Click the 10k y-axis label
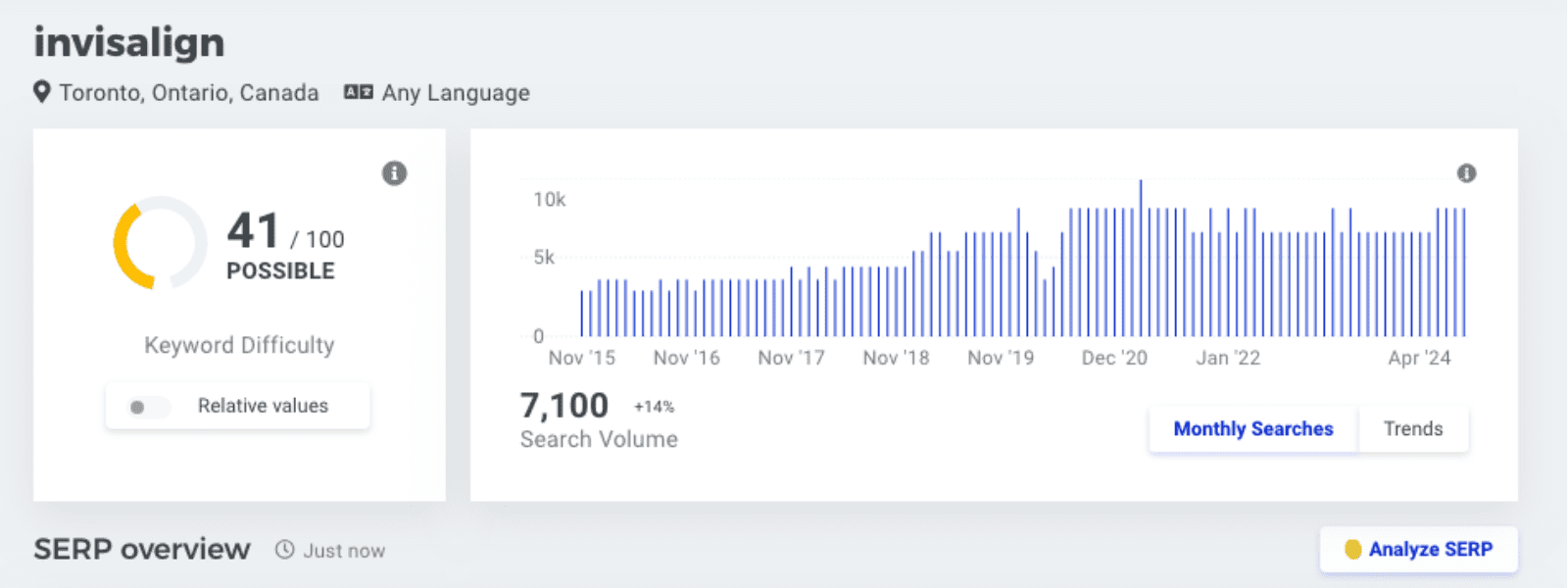The width and height of the screenshot is (1568, 588). click(550, 200)
